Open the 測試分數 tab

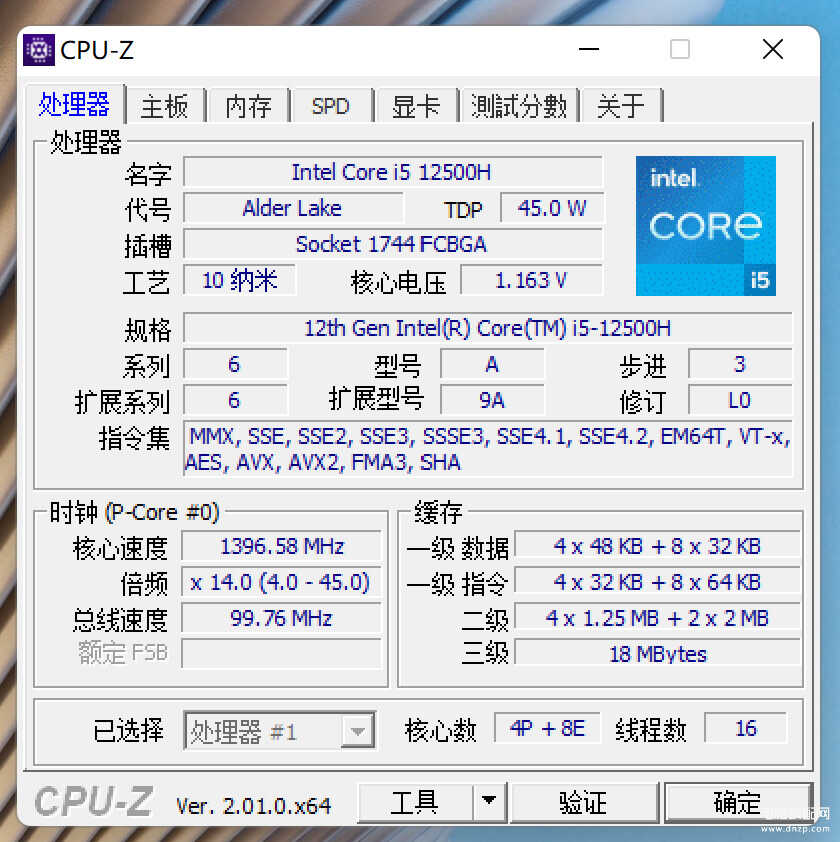(518, 106)
